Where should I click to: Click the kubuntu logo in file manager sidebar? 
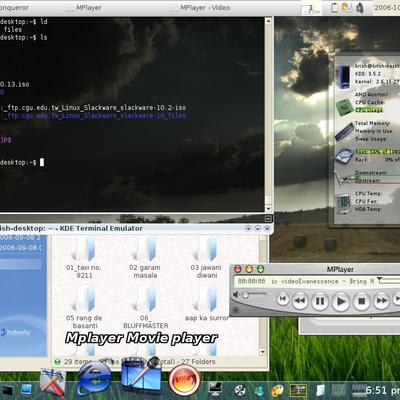15,332
